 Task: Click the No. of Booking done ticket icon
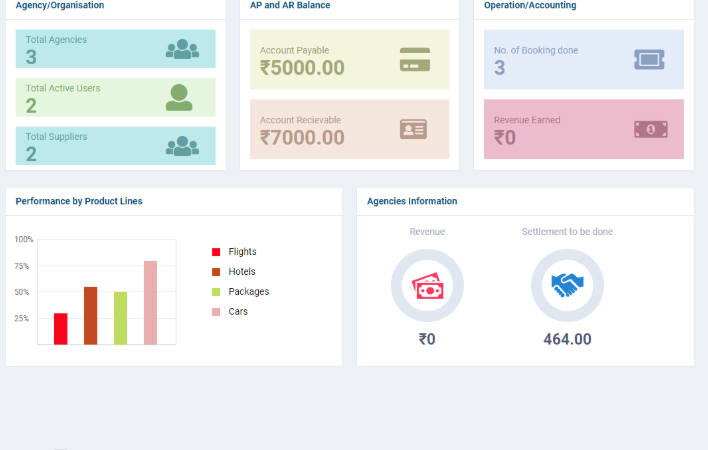pyautogui.click(x=649, y=60)
